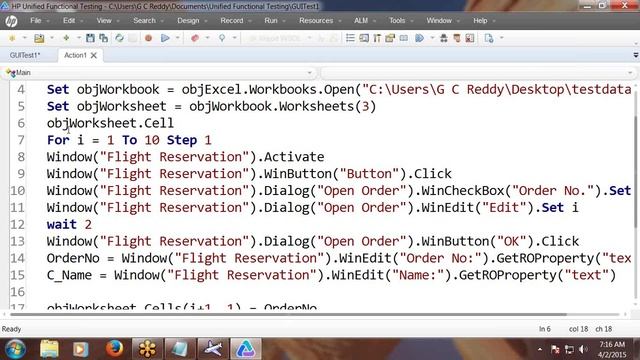
Task: Open Windows Explorer from the taskbar
Action: pos(49,349)
